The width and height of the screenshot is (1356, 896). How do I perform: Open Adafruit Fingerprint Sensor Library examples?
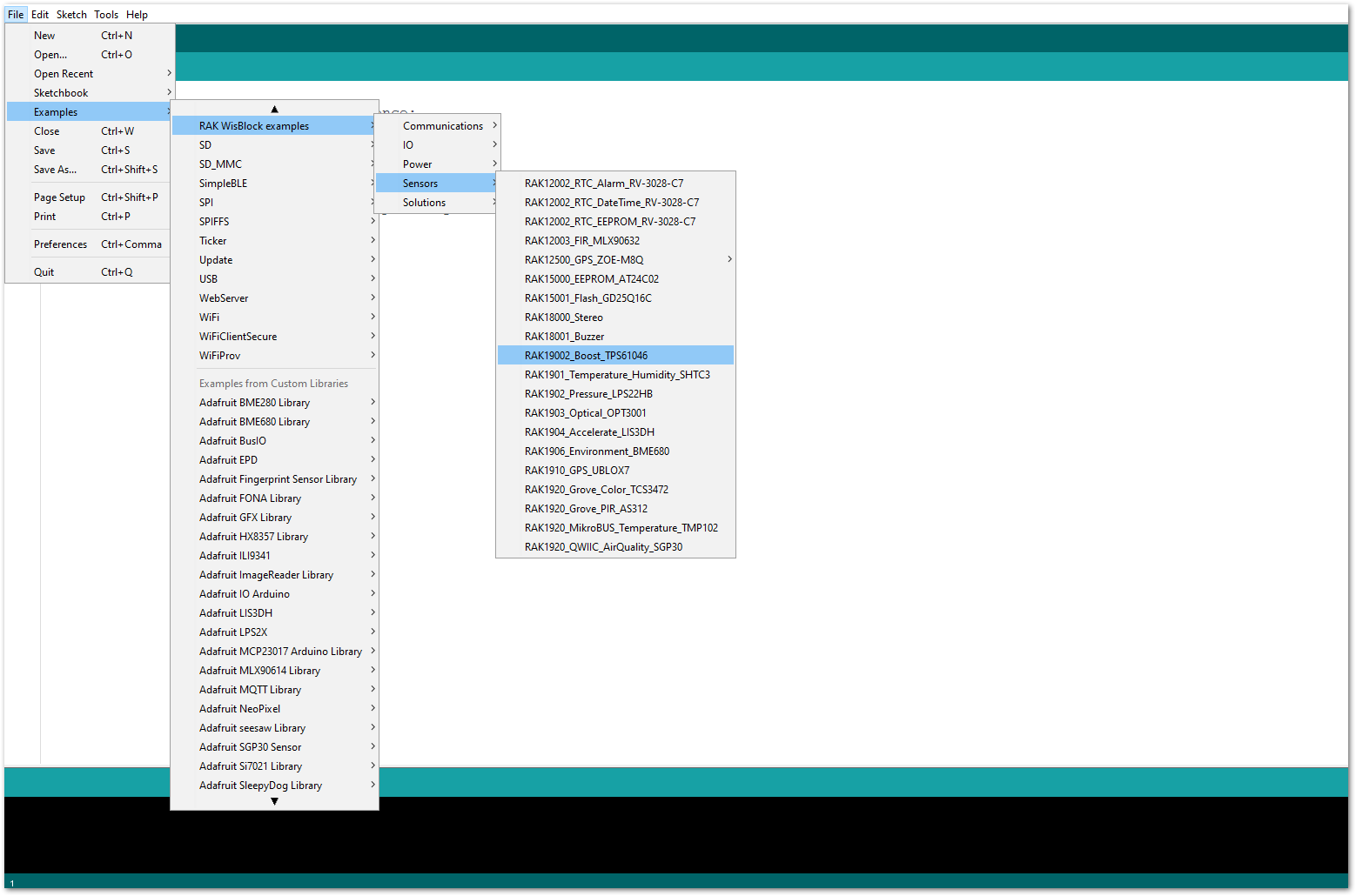(x=274, y=479)
